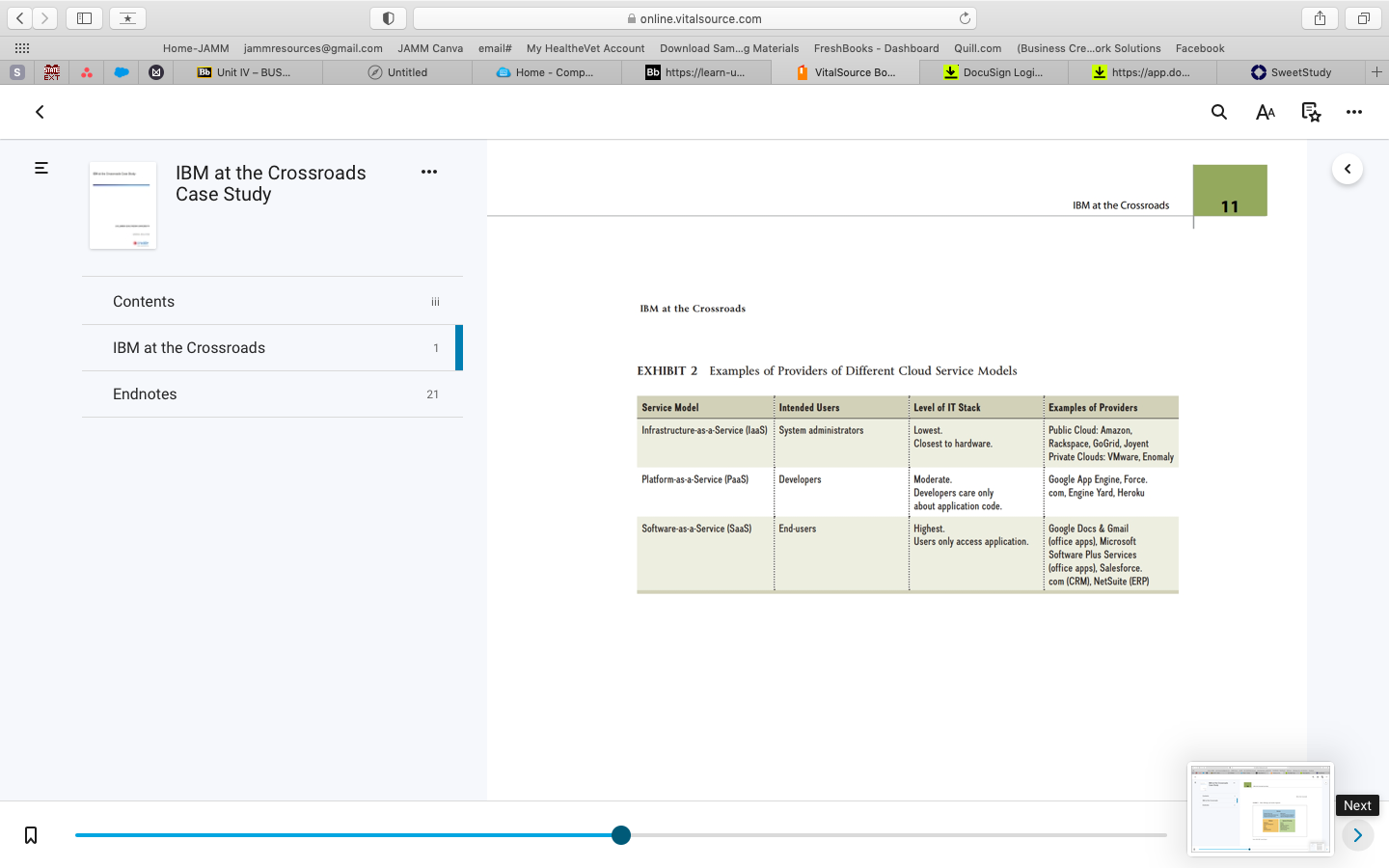Open the book search magnifier icon
Image resolution: width=1389 pixels, height=868 pixels.
1219,112
